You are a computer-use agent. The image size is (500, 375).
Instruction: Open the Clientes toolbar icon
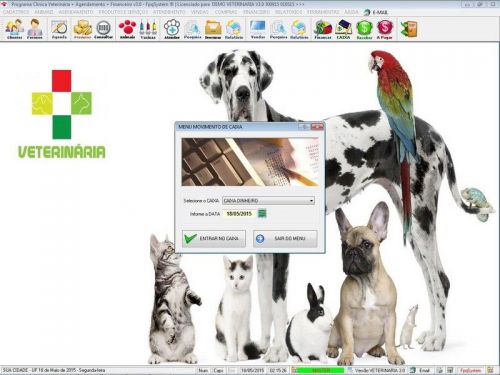click(15, 29)
